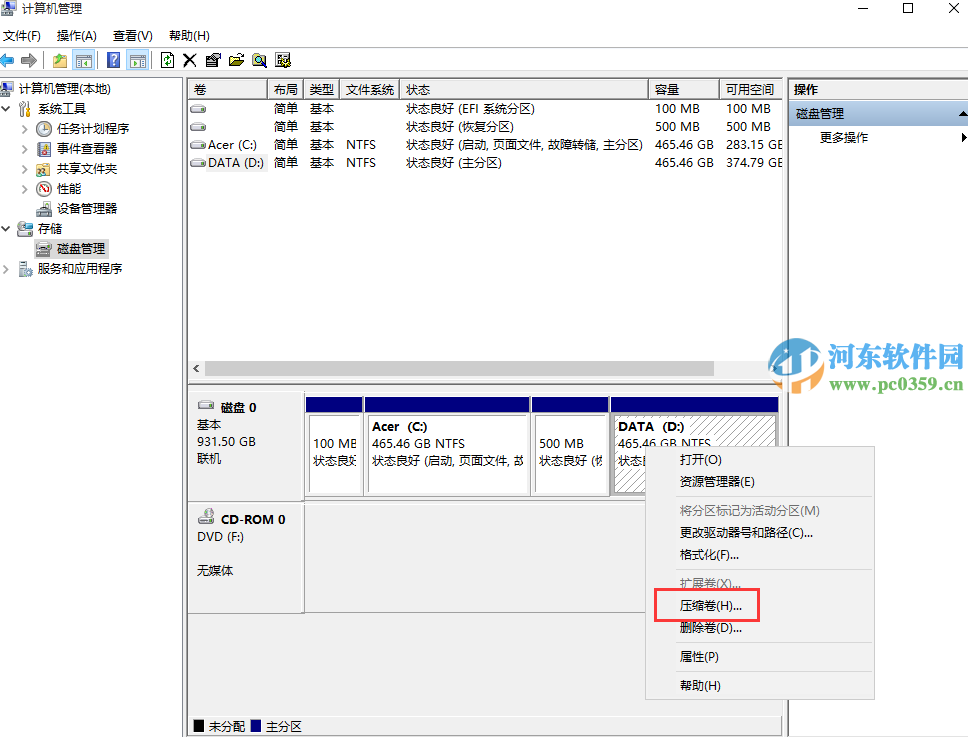Click the refresh icon on the toolbar
Viewport: 968px width, 737px height.
point(166,59)
